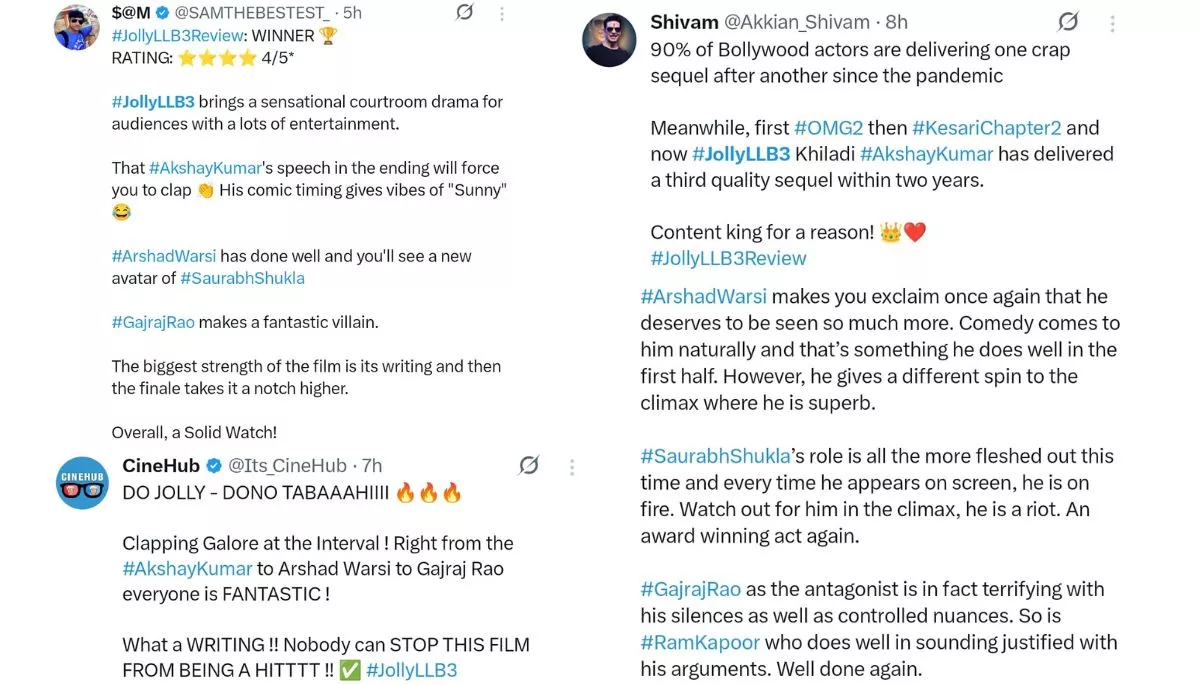Open the three-dot menu on Shivam's tweet
Image resolution: width=1200 pixels, height=685 pixels.
click(x=1112, y=23)
